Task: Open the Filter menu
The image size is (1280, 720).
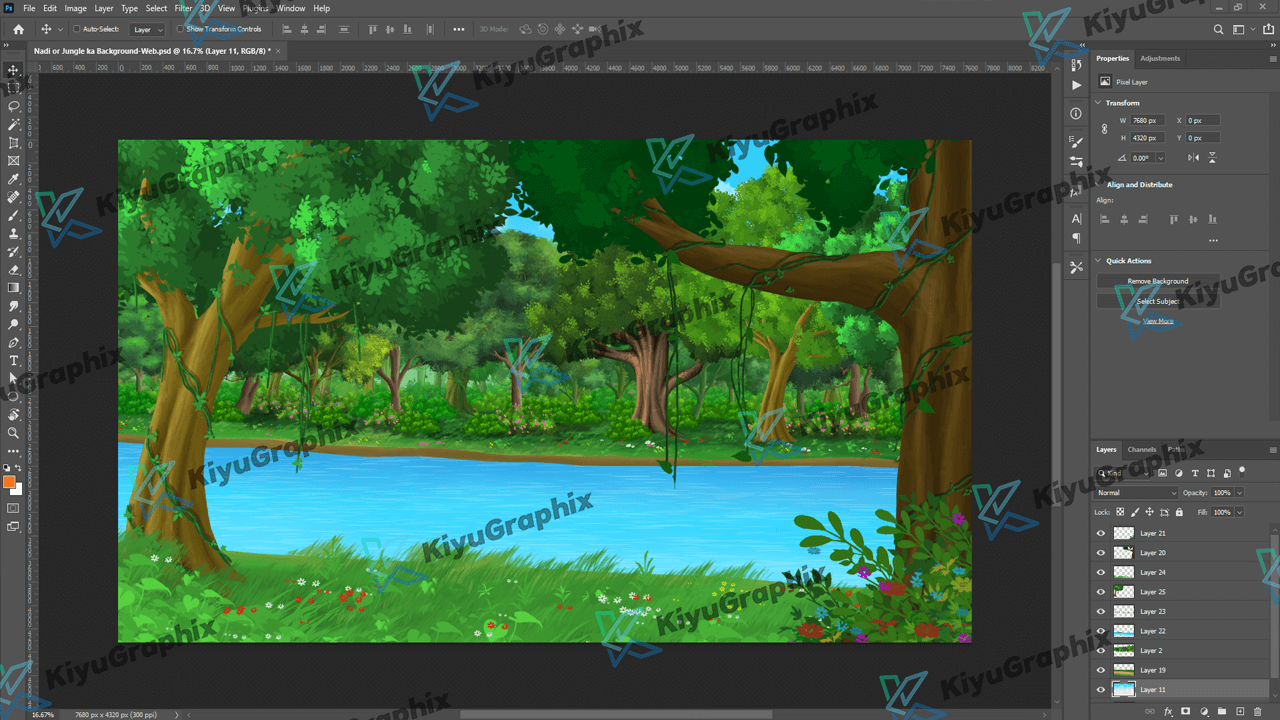Action: 183,8
